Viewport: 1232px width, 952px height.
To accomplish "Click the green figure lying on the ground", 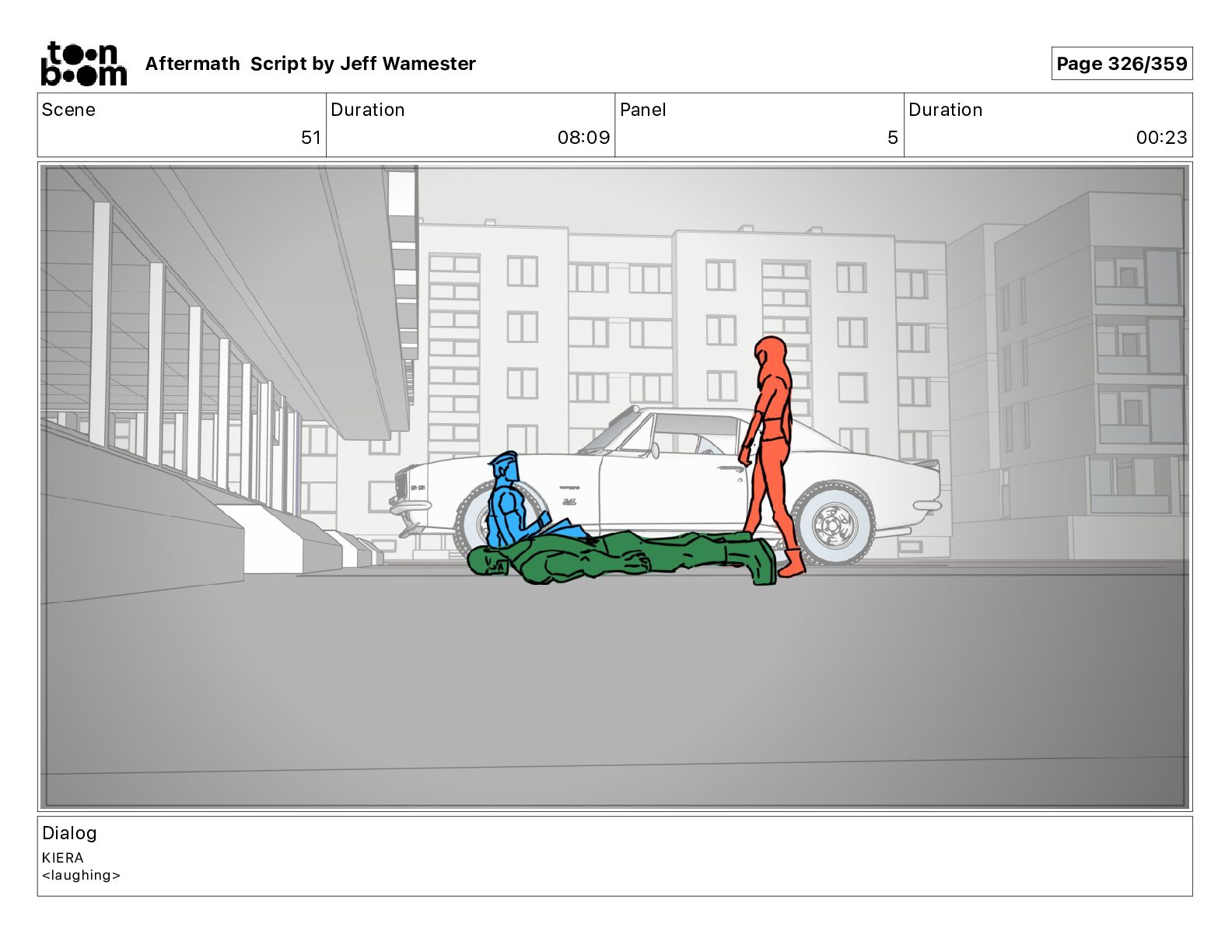I will [622, 558].
